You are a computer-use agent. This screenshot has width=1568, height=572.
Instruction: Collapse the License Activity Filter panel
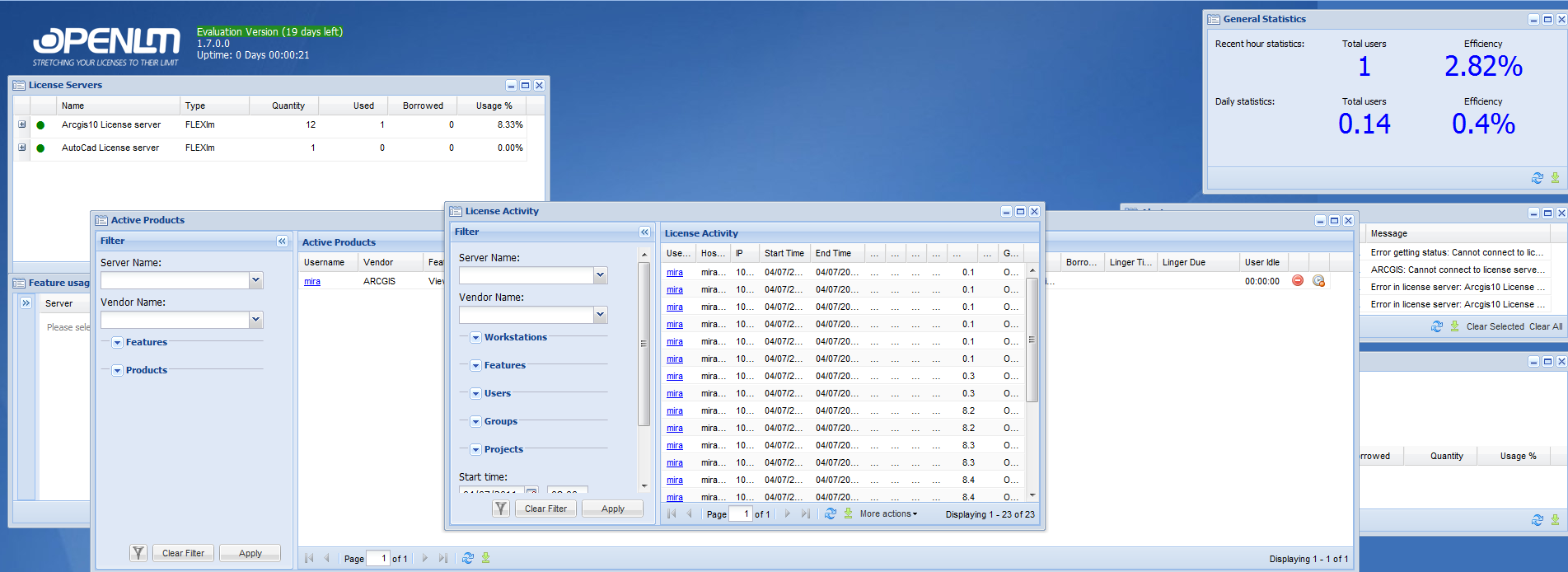coord(644,232)
